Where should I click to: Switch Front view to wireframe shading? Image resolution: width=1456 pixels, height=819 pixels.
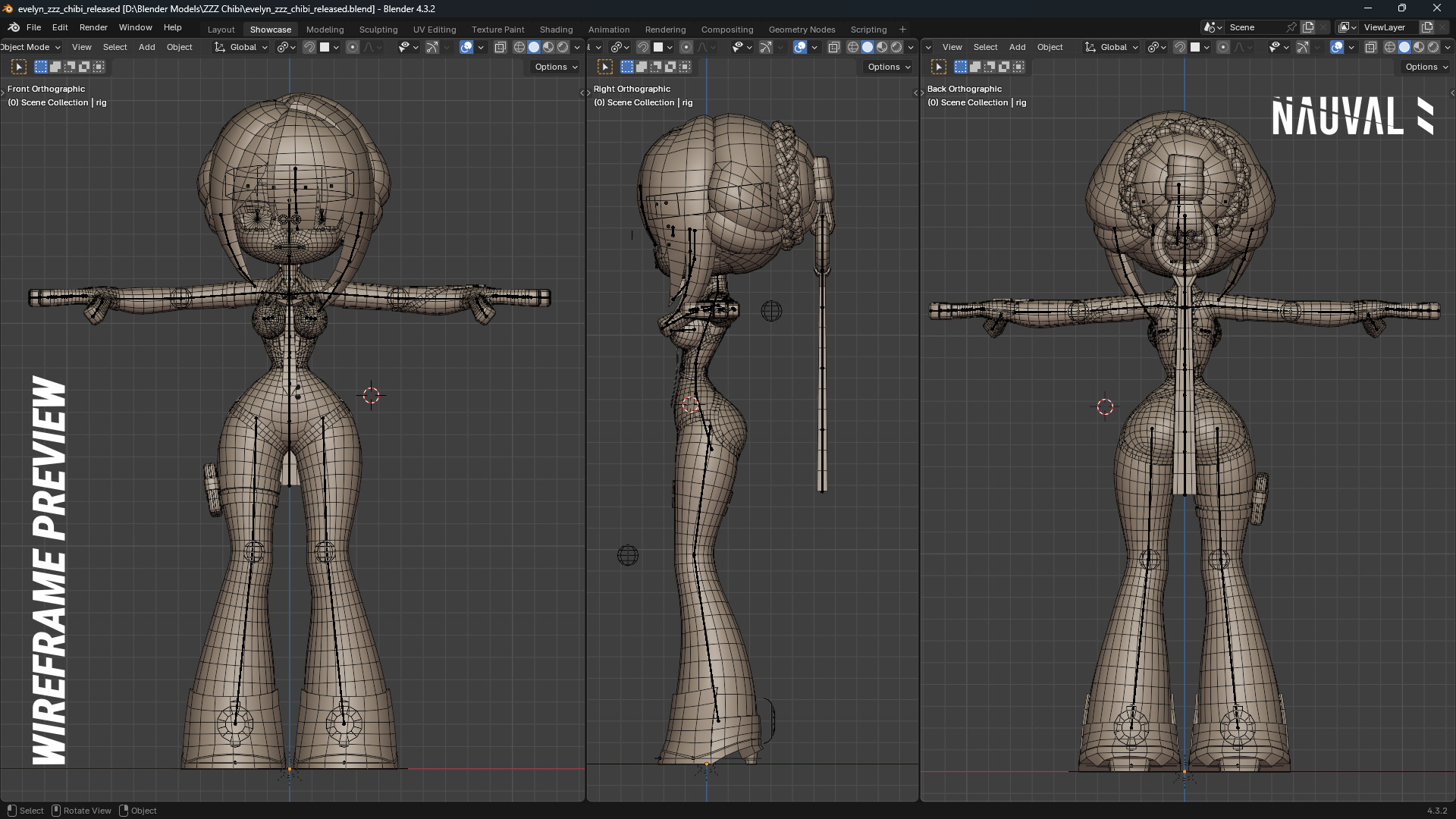pyautogui.click(x=519, y=47)
